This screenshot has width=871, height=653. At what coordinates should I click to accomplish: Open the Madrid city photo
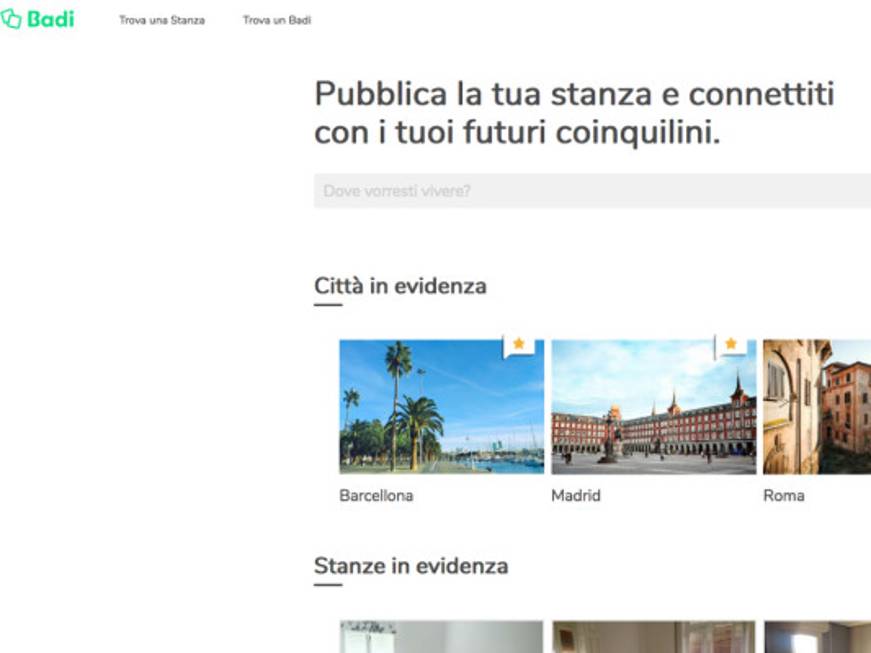pos(654,406)
